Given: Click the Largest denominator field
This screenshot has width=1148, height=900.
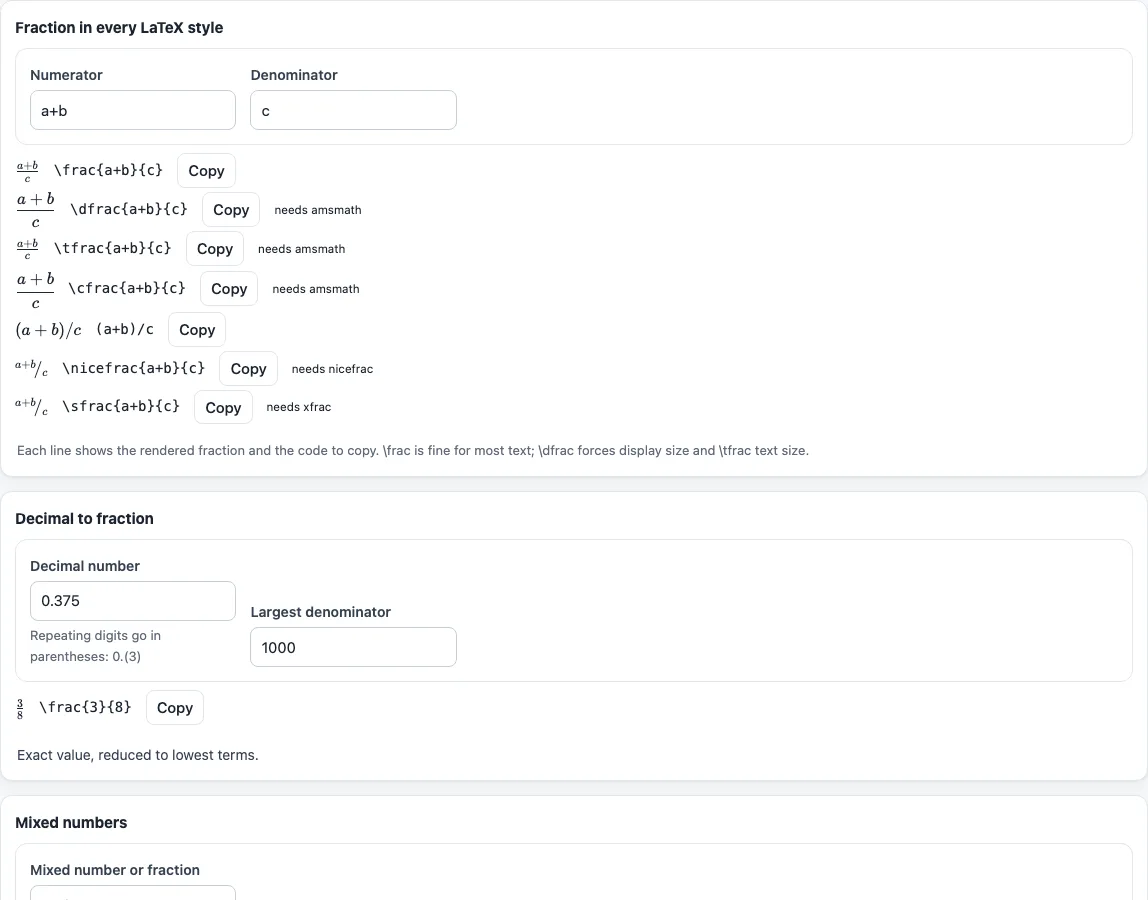Looking at the screenshot, I should (353, 647).
